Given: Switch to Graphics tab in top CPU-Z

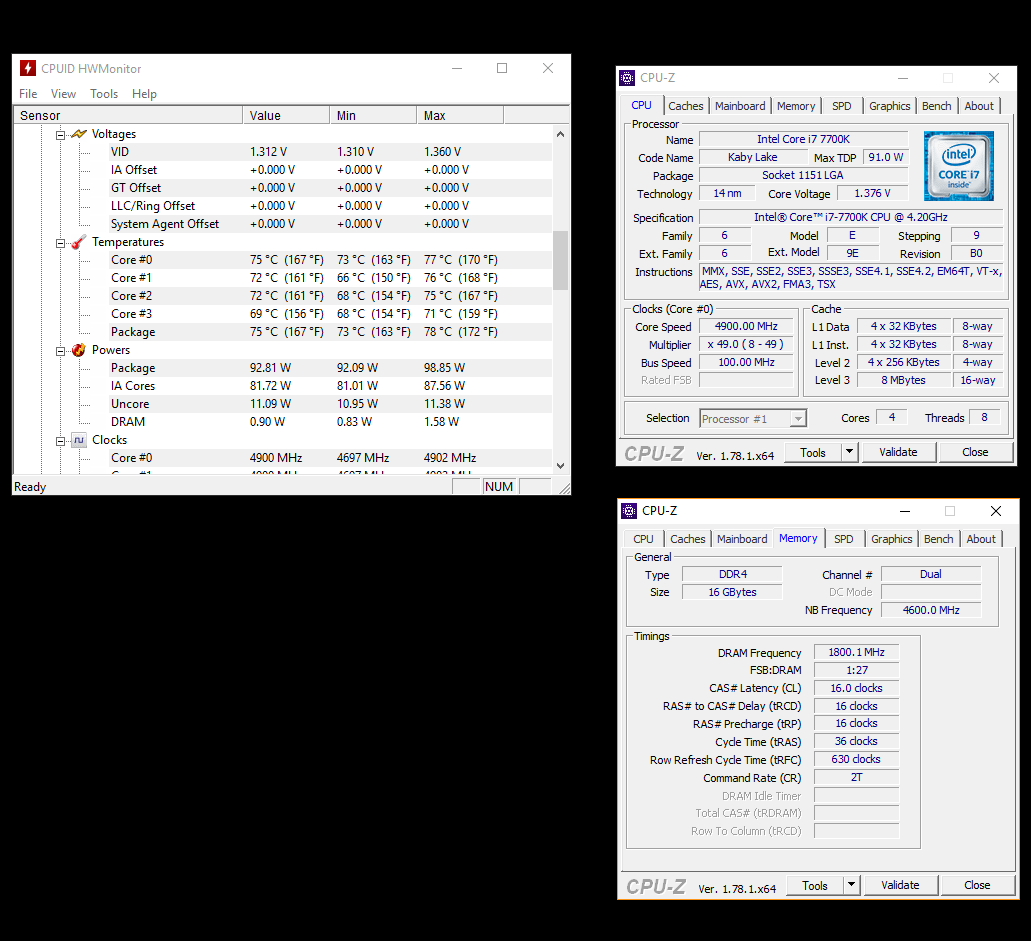Looking at the screenshot, I should click(890, 106).
